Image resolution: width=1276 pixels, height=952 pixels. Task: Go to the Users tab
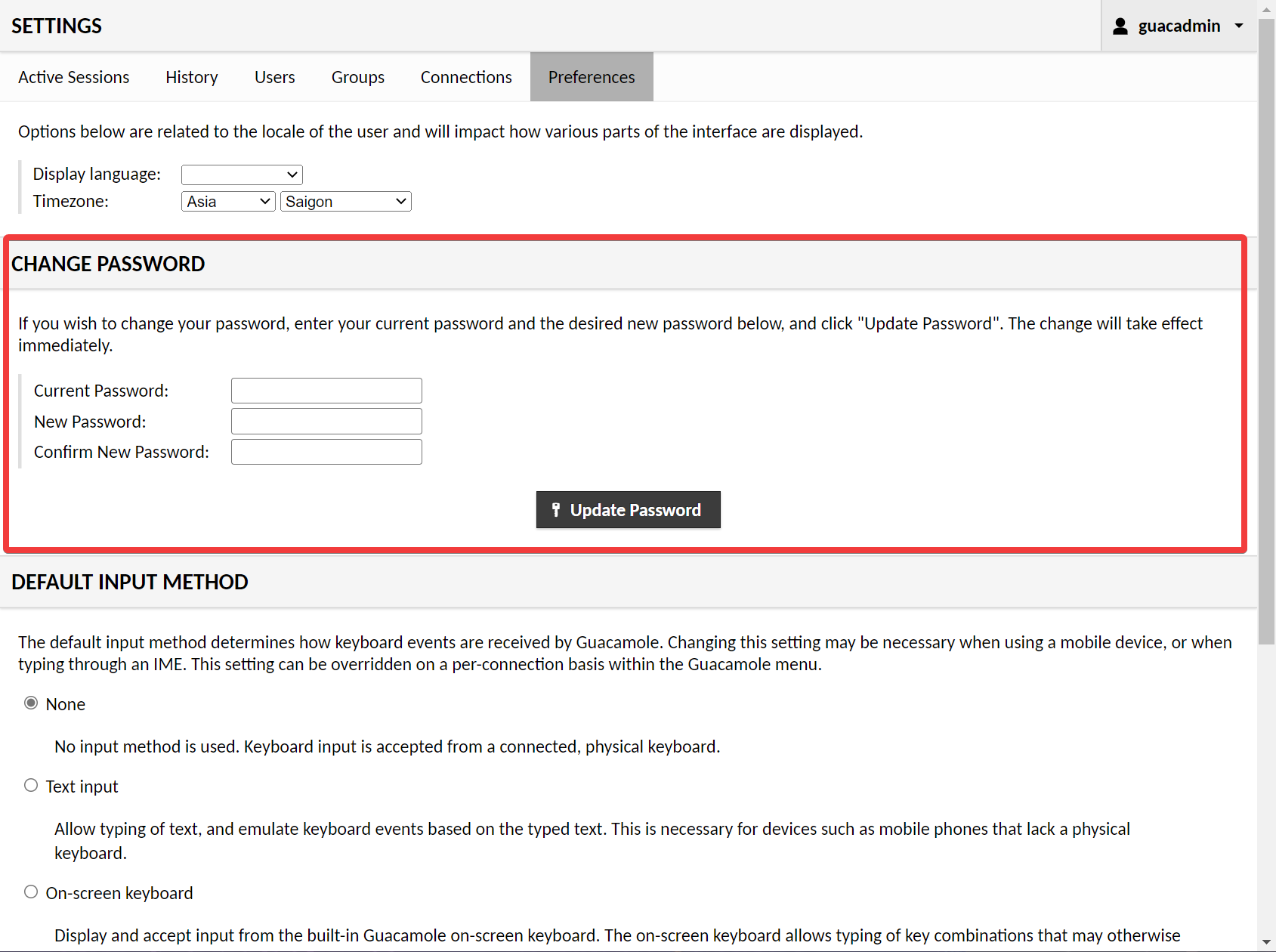tap(275, 77)
